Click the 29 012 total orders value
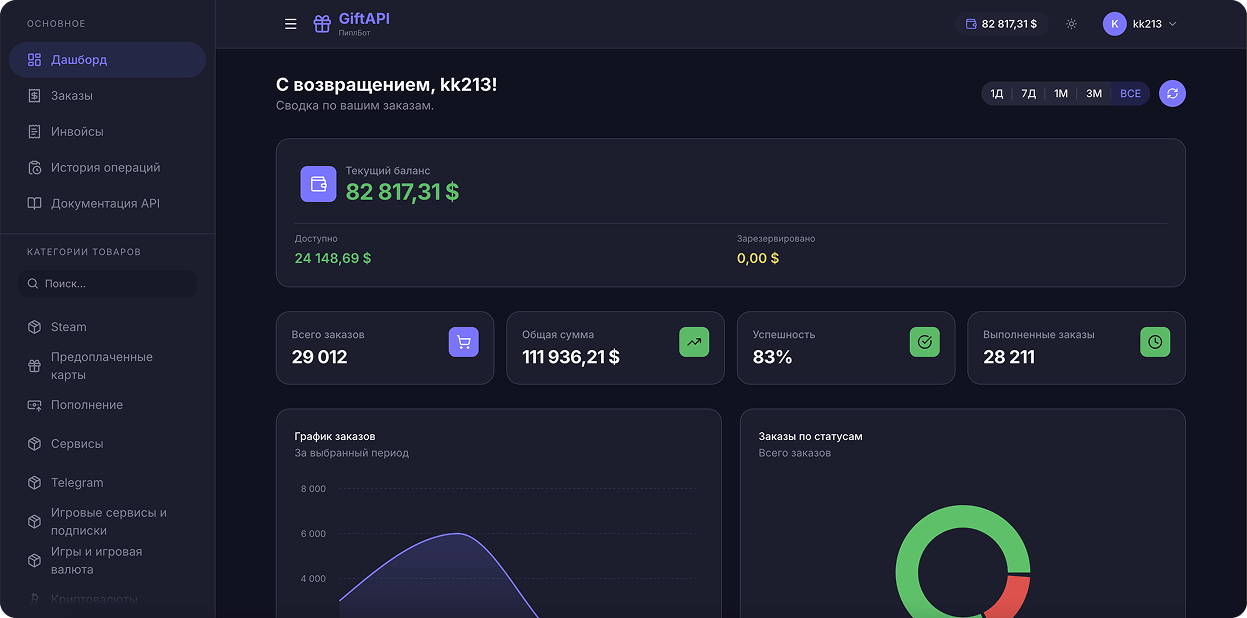1247x618 pixels. 320,357
